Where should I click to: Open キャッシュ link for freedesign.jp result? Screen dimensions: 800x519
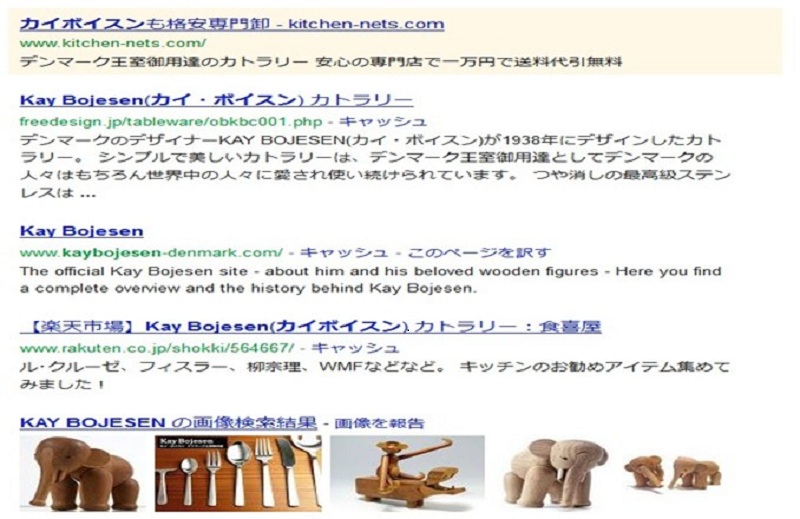[383, 121]
